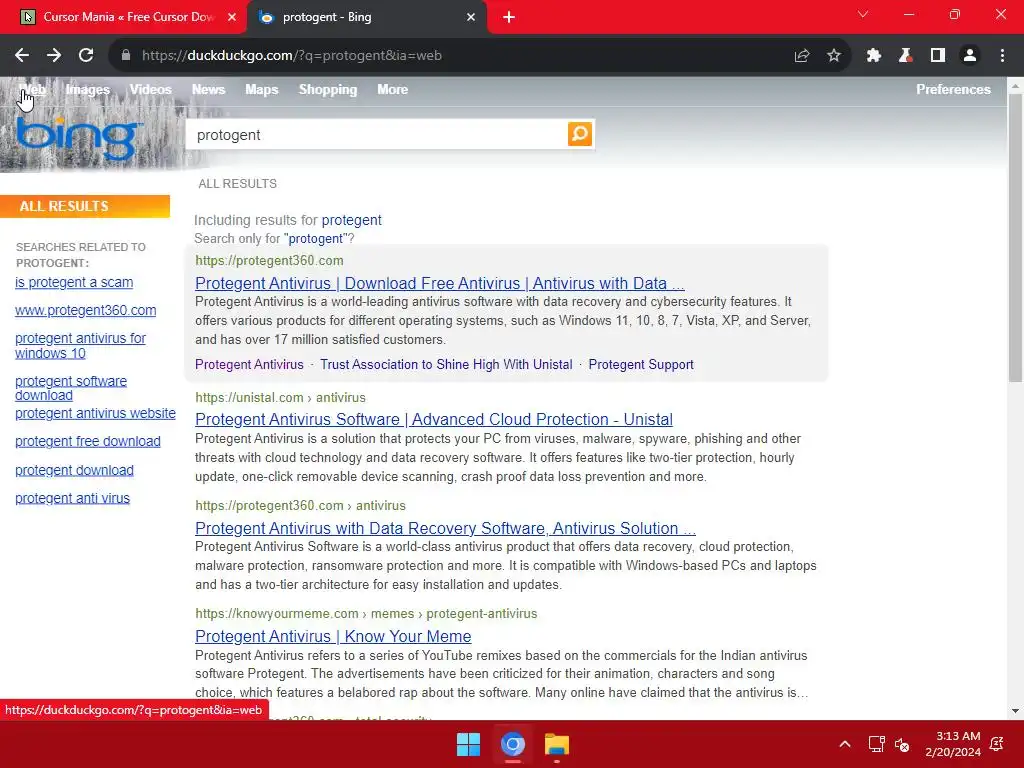This screenshot has width=1024, height=768.
Task: Open 'protegent free download' related link
Action: [x=88, y=441]
